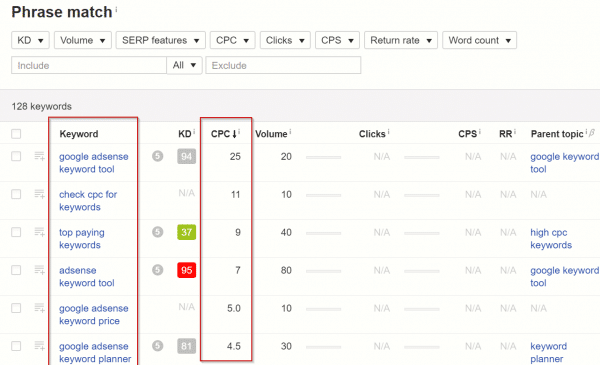Click CPC value 25 in first row

coord(235,156)
